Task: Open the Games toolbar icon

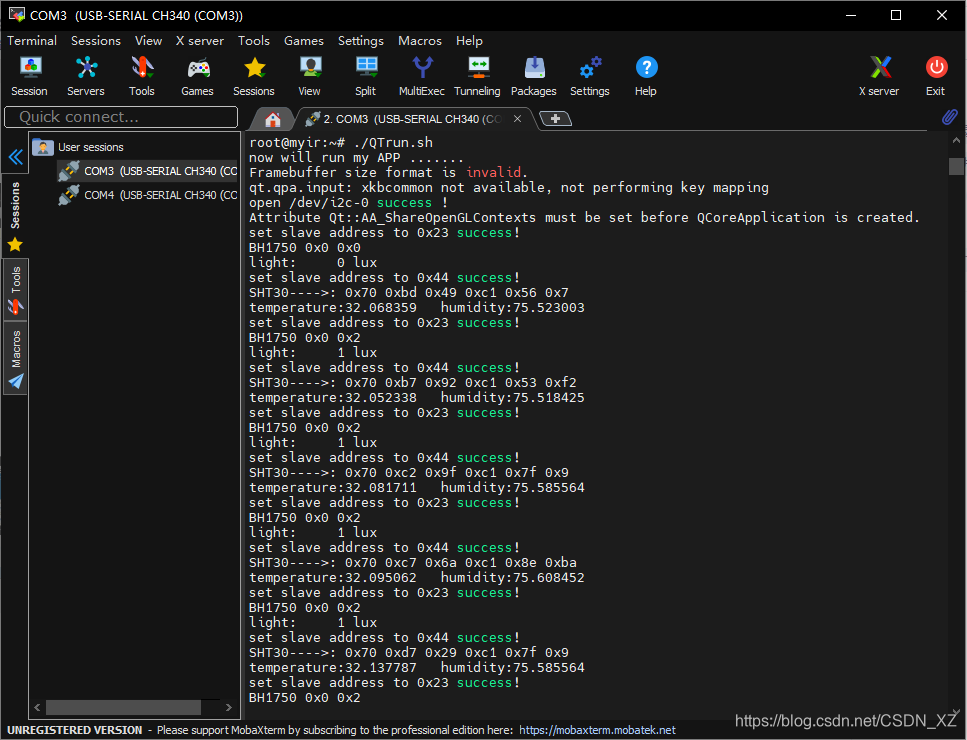Action: pos(197,76)
